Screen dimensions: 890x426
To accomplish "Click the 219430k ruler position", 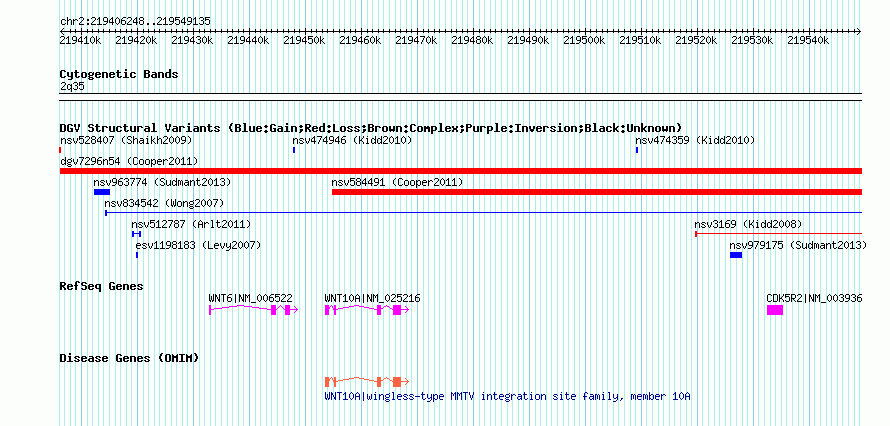I will [x=192, y=40].
